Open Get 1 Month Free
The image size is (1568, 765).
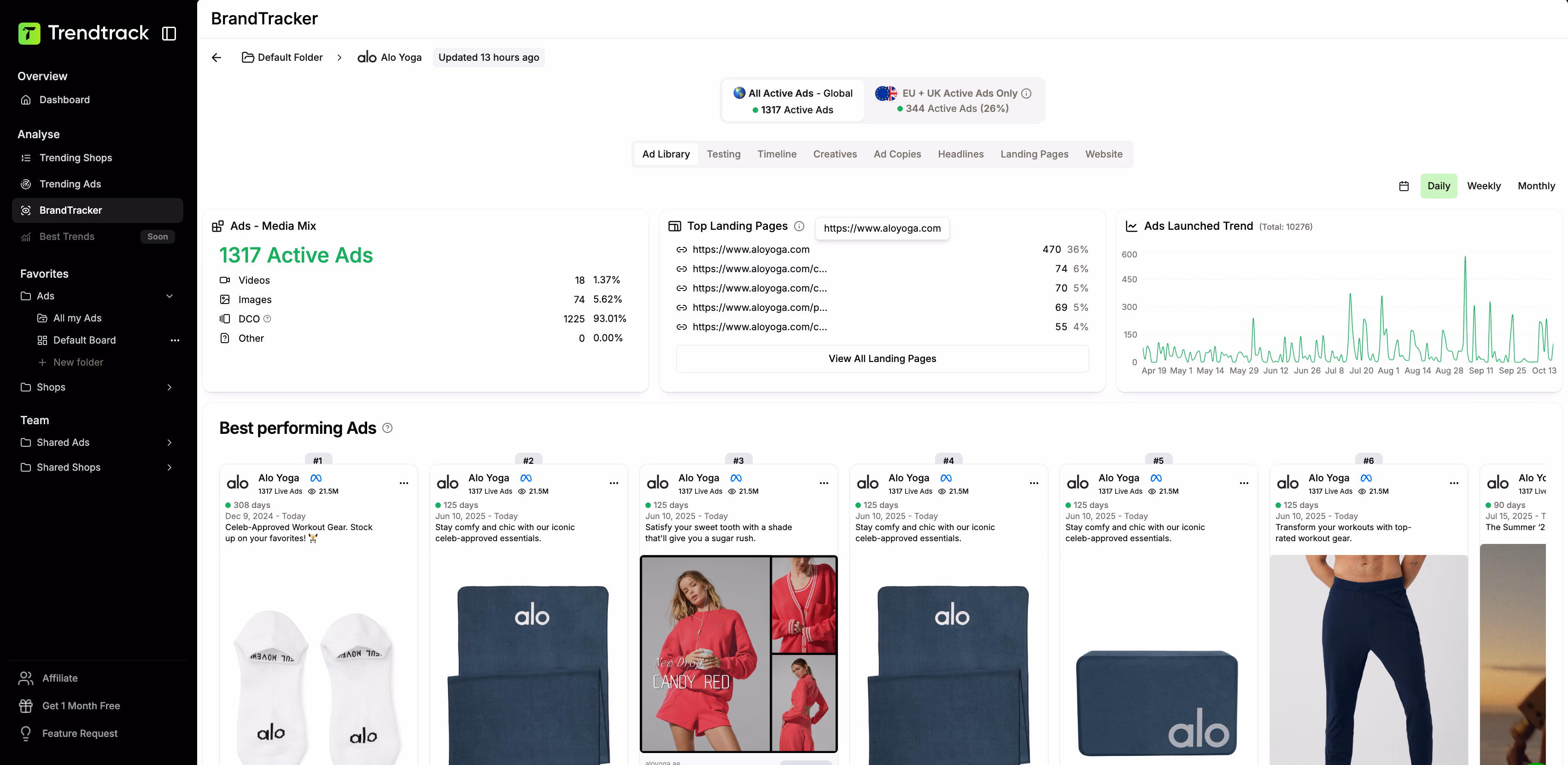point(81,706)
